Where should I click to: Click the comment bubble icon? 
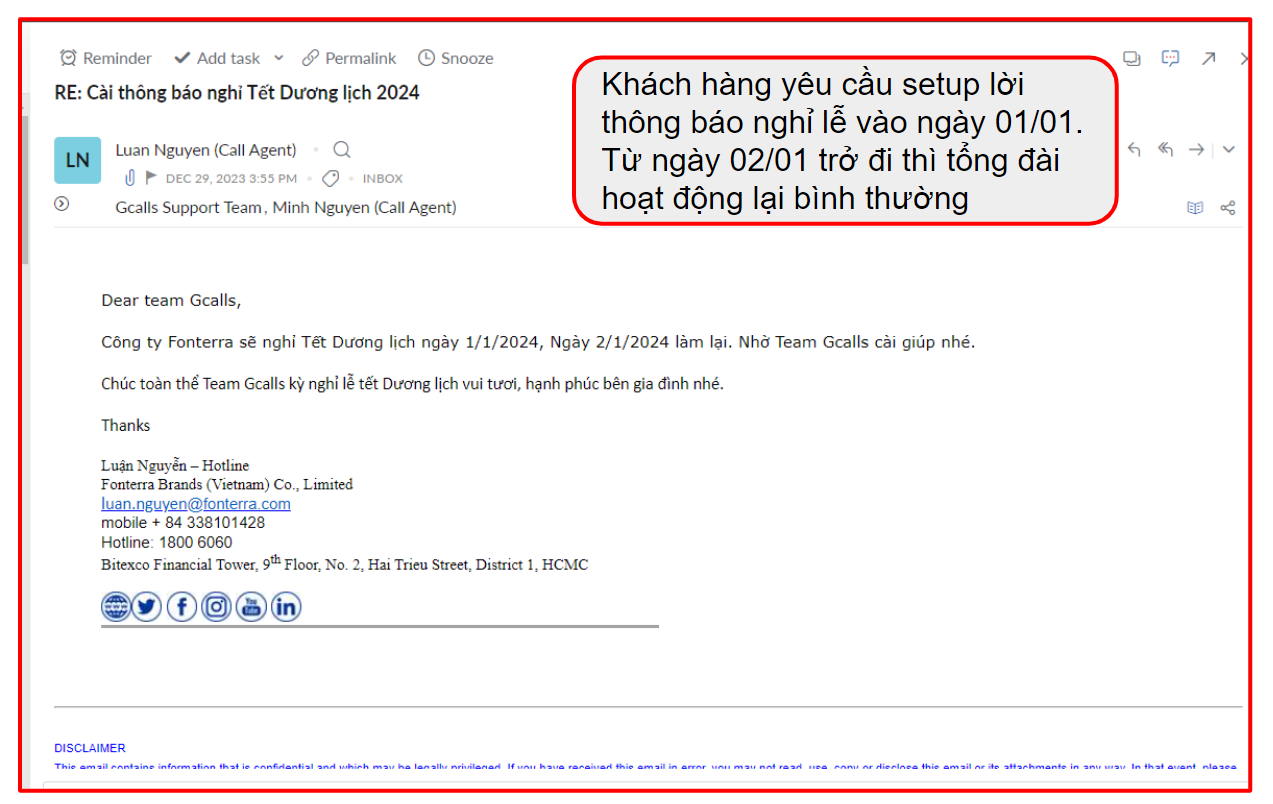(1170, 58)
